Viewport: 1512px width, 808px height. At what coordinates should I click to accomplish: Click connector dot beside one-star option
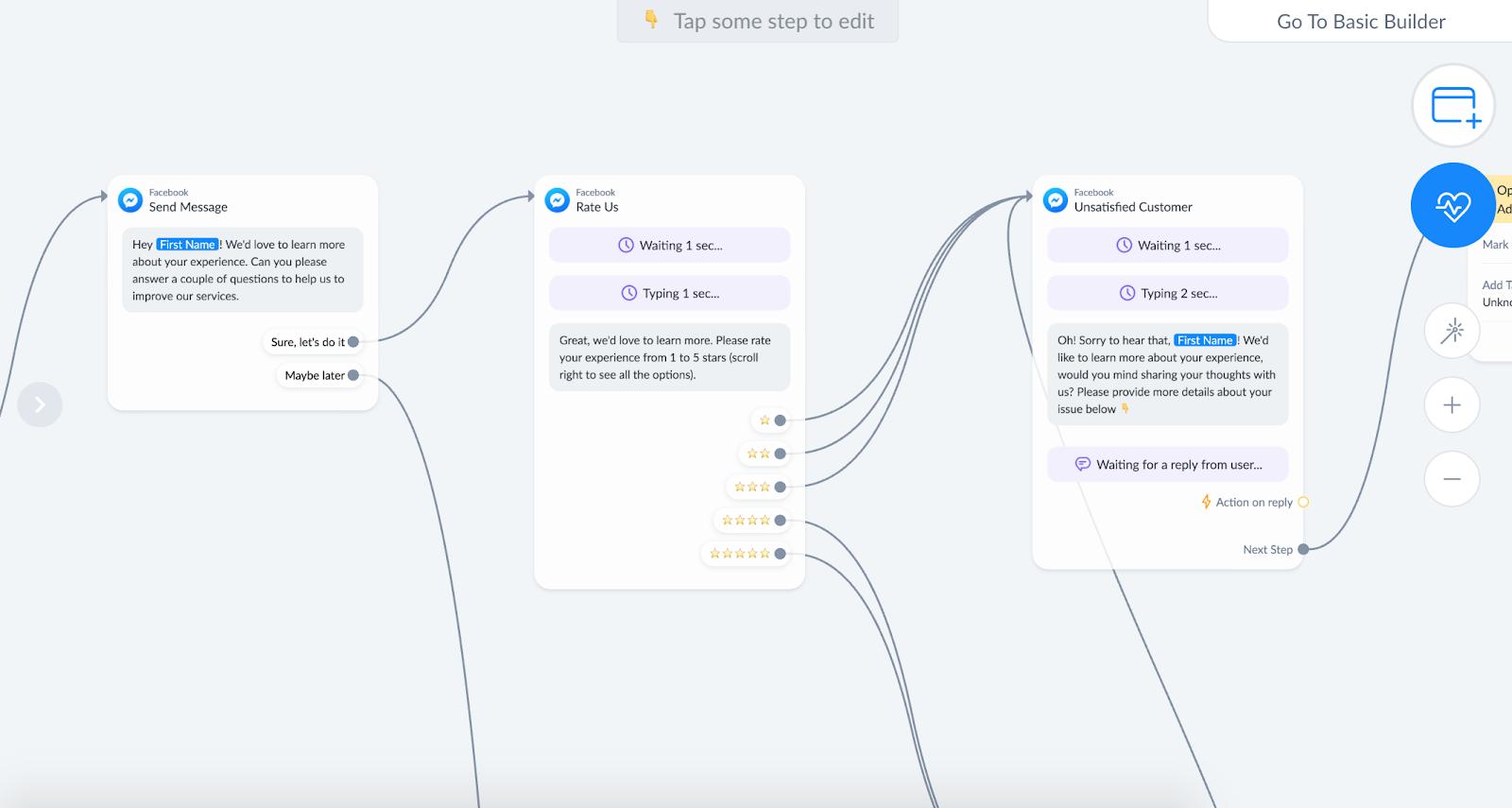[781, 421]
